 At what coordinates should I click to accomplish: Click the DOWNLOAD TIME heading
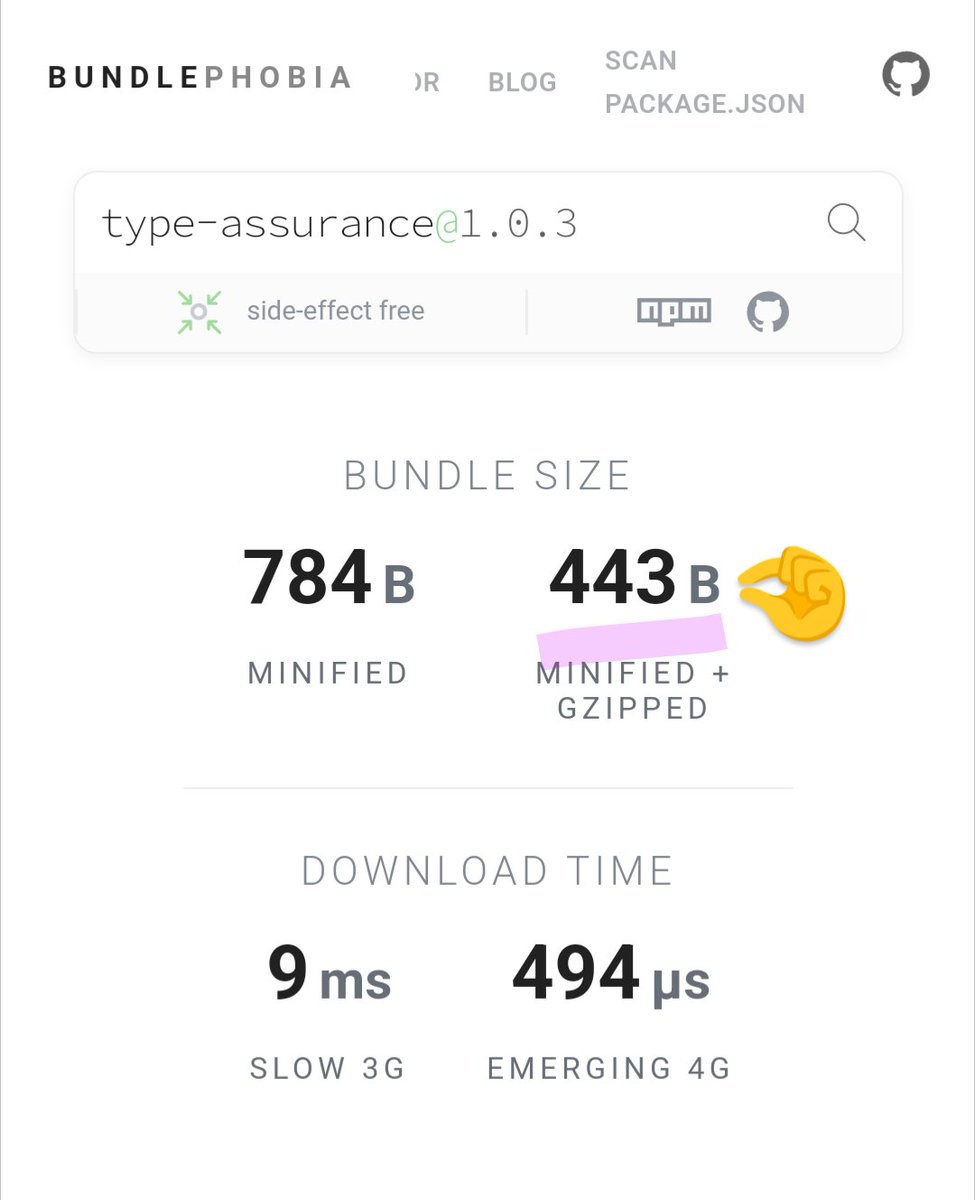(x=487, y=871)
